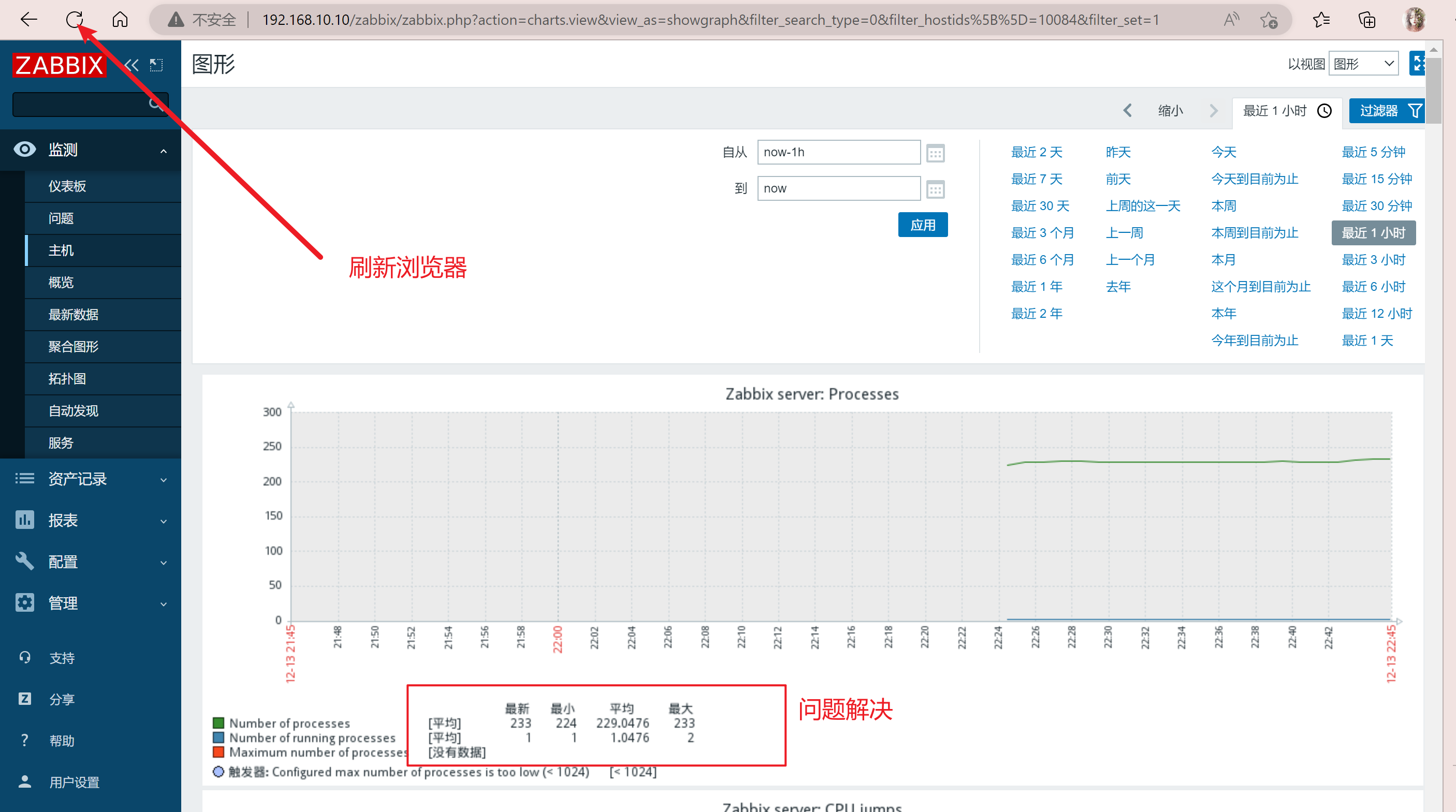Open the 以视图 view-as dropdown
Screen dimensions: 1456x812
[1363, 63]
